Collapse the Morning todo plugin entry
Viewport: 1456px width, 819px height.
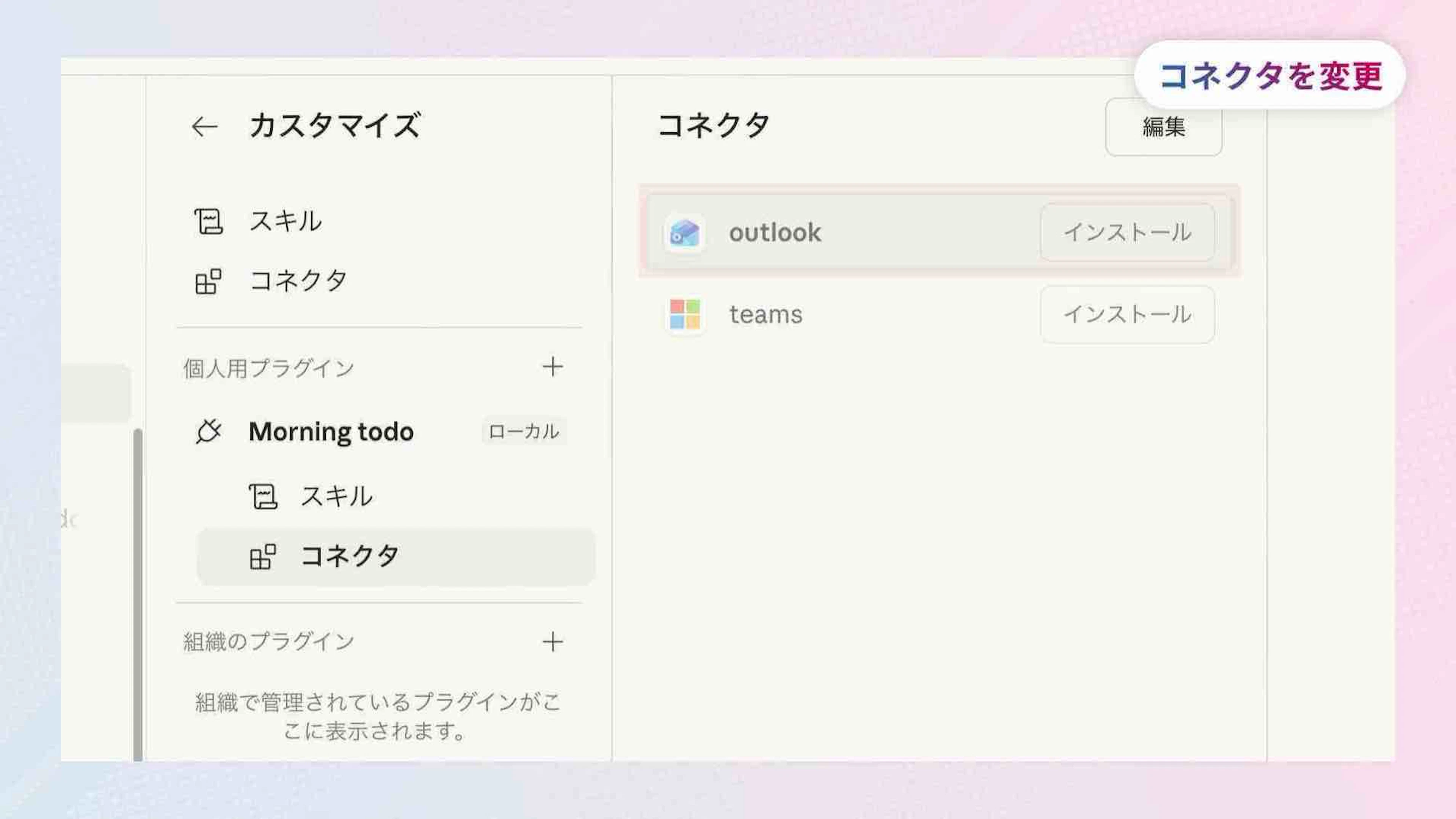tap(331, 432)
